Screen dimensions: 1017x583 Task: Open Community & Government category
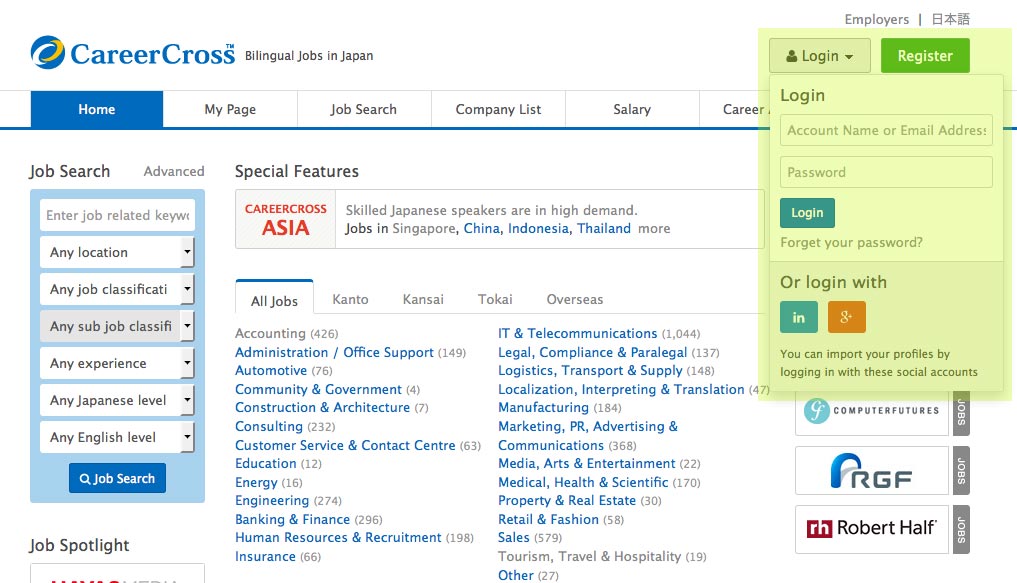(x=318, y=389)
